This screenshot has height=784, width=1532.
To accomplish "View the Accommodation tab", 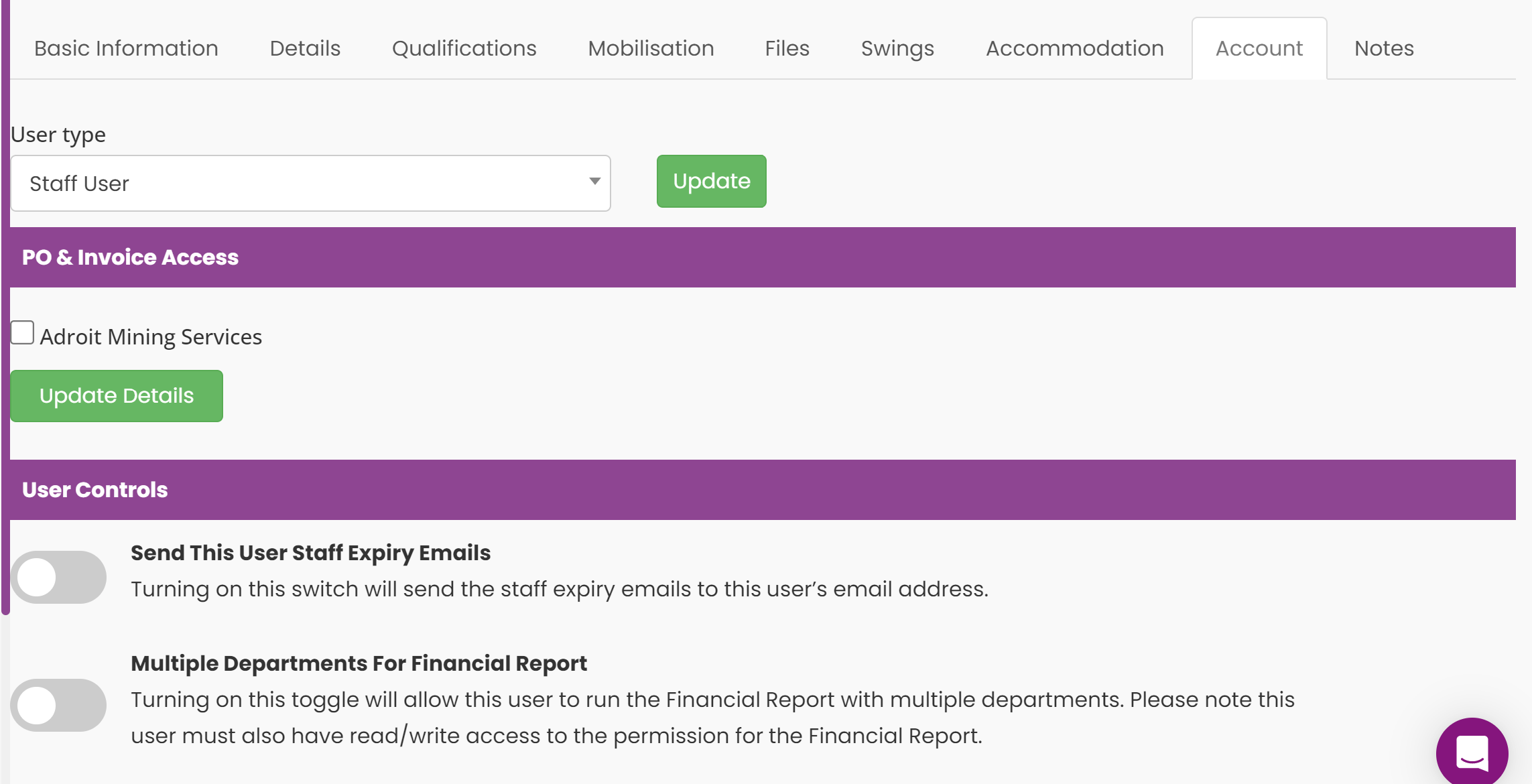I will (x=1075, y=48).
